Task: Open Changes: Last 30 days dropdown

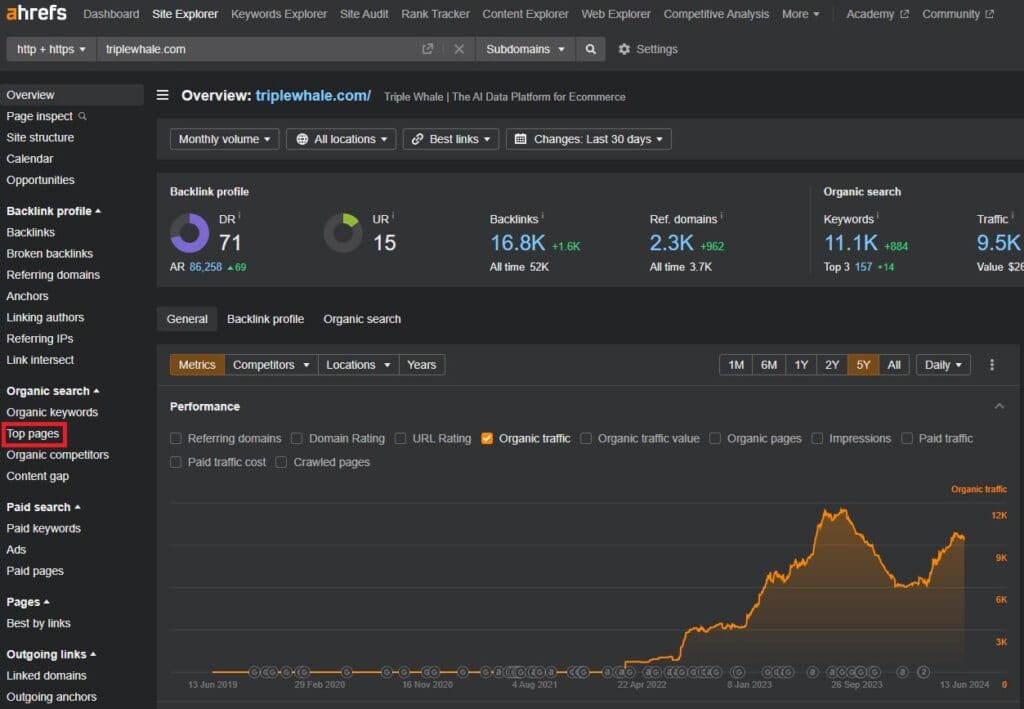Action: coord(588,139)
